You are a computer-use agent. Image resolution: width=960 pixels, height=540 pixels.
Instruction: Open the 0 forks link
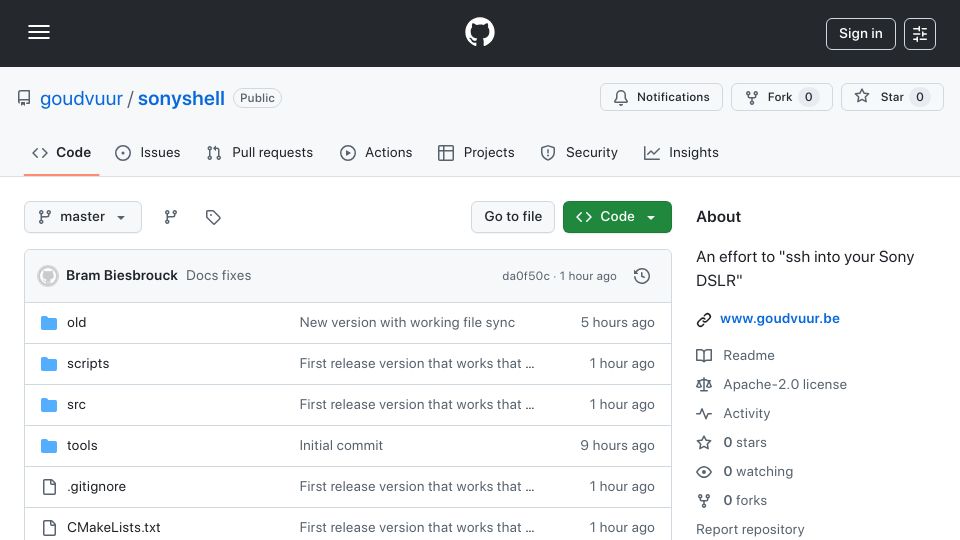pyautogui.click(x=745, y=501)
